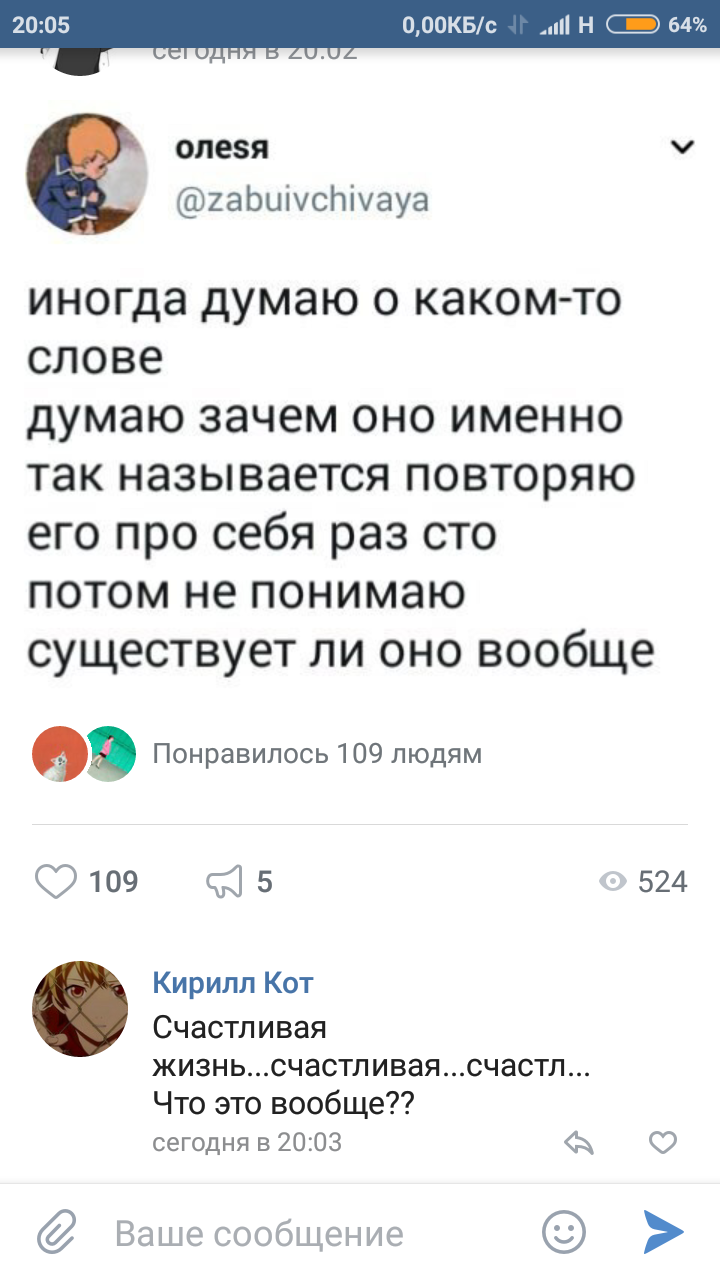Click the 'Понравилось 109 людям' link

[316, 754]
